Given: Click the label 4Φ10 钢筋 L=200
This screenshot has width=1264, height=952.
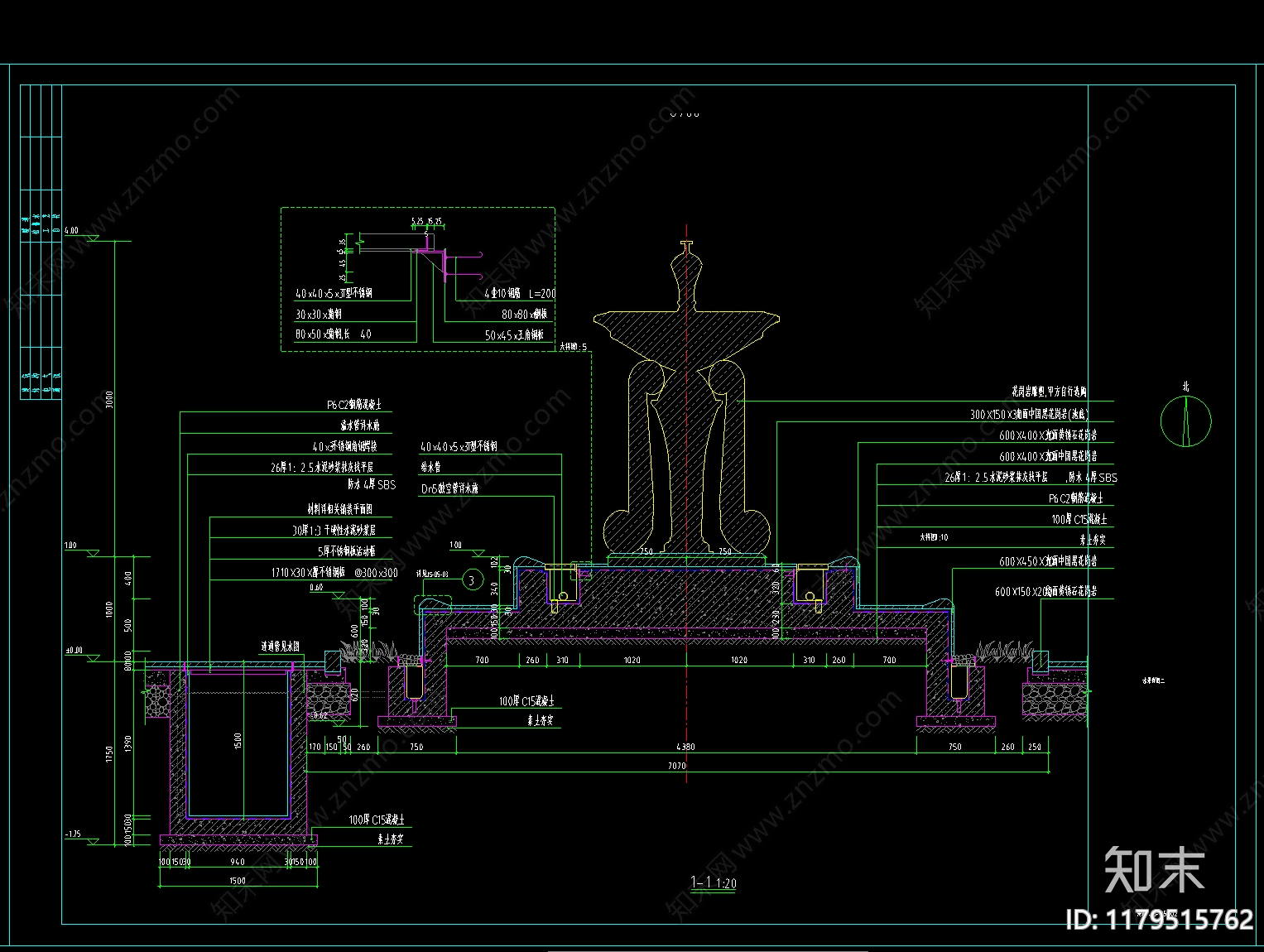Looking at the screenshot, I should point(520,293).
